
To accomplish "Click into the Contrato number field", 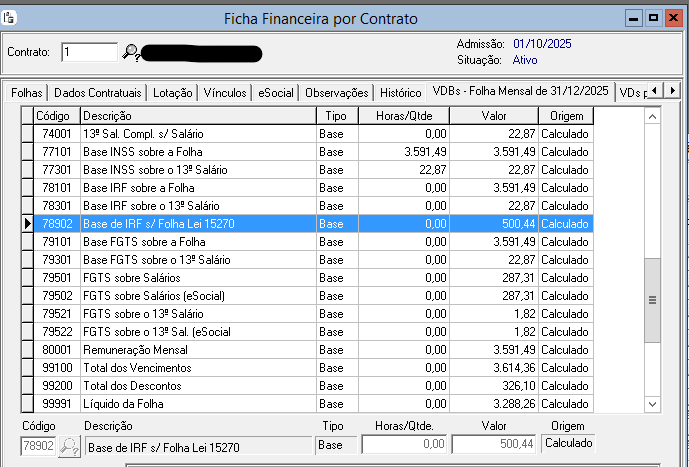I will (x=88, y=52).
